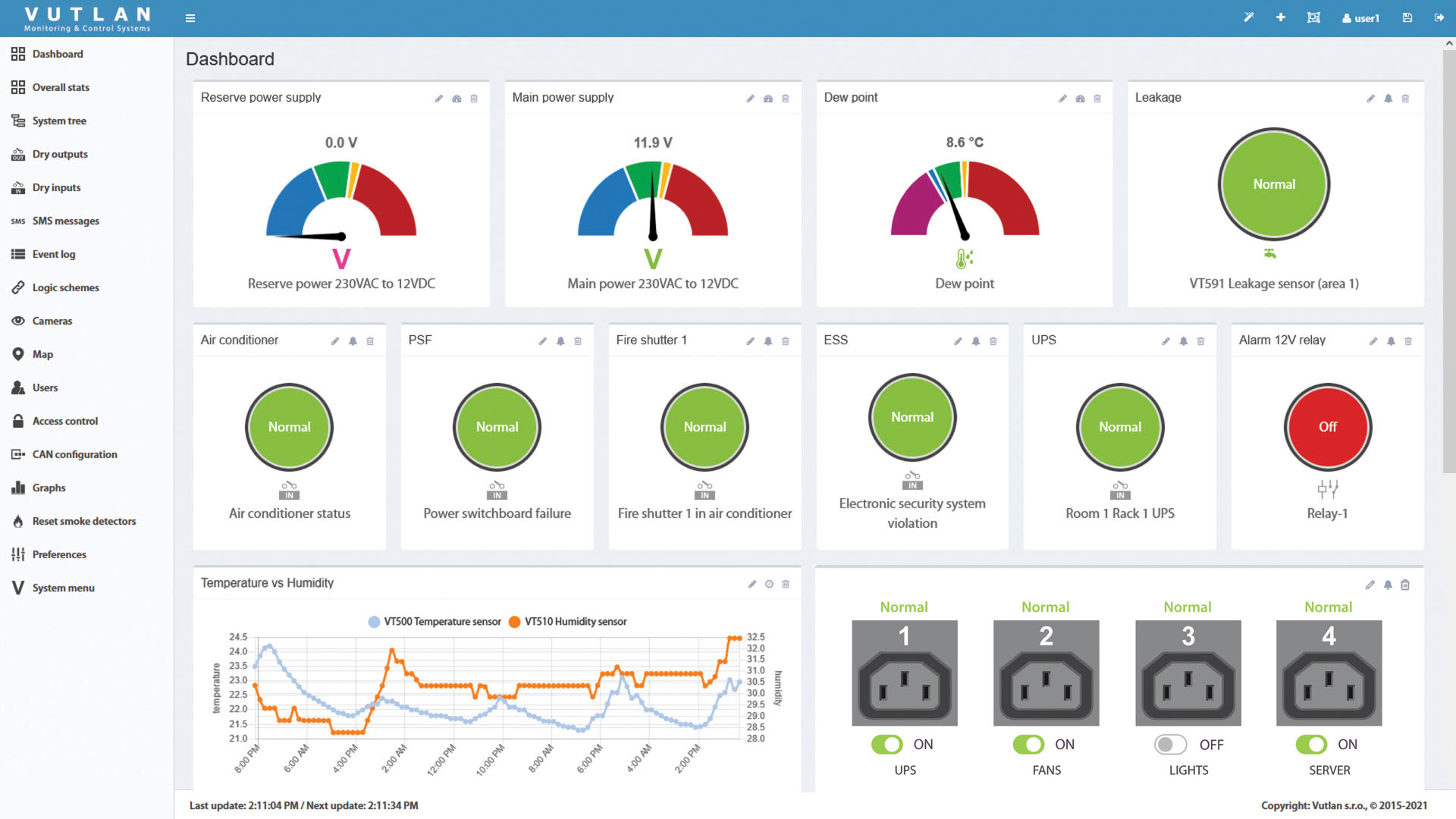This screenshot has width=1456, height=819.
Task: Open the Reset smoke detectors tool
Action: tap(83, 521)
